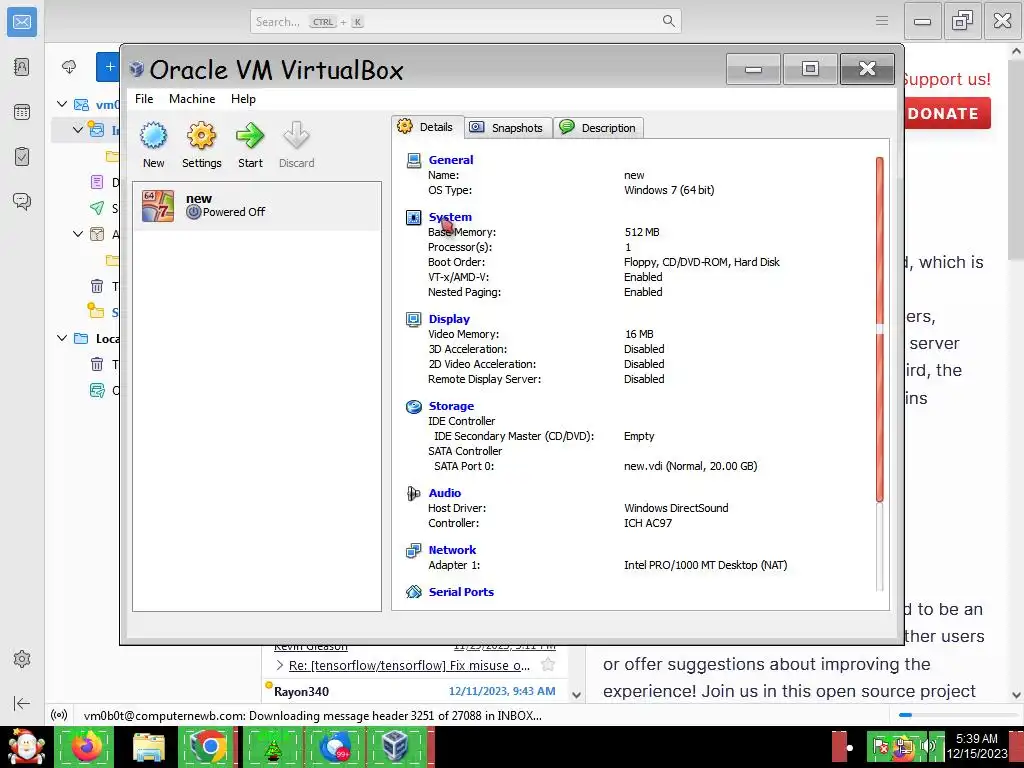Expand the tensorflow message thread

pyautogui.click(x=280, y=665)
